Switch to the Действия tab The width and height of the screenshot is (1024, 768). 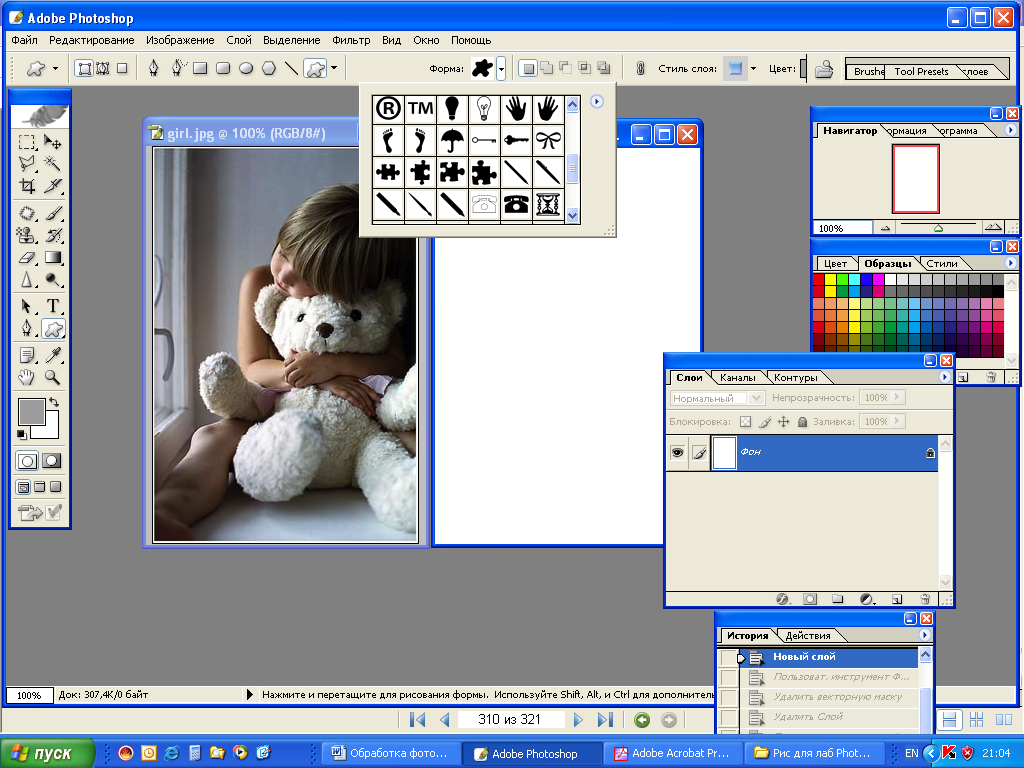pos(808,635)
